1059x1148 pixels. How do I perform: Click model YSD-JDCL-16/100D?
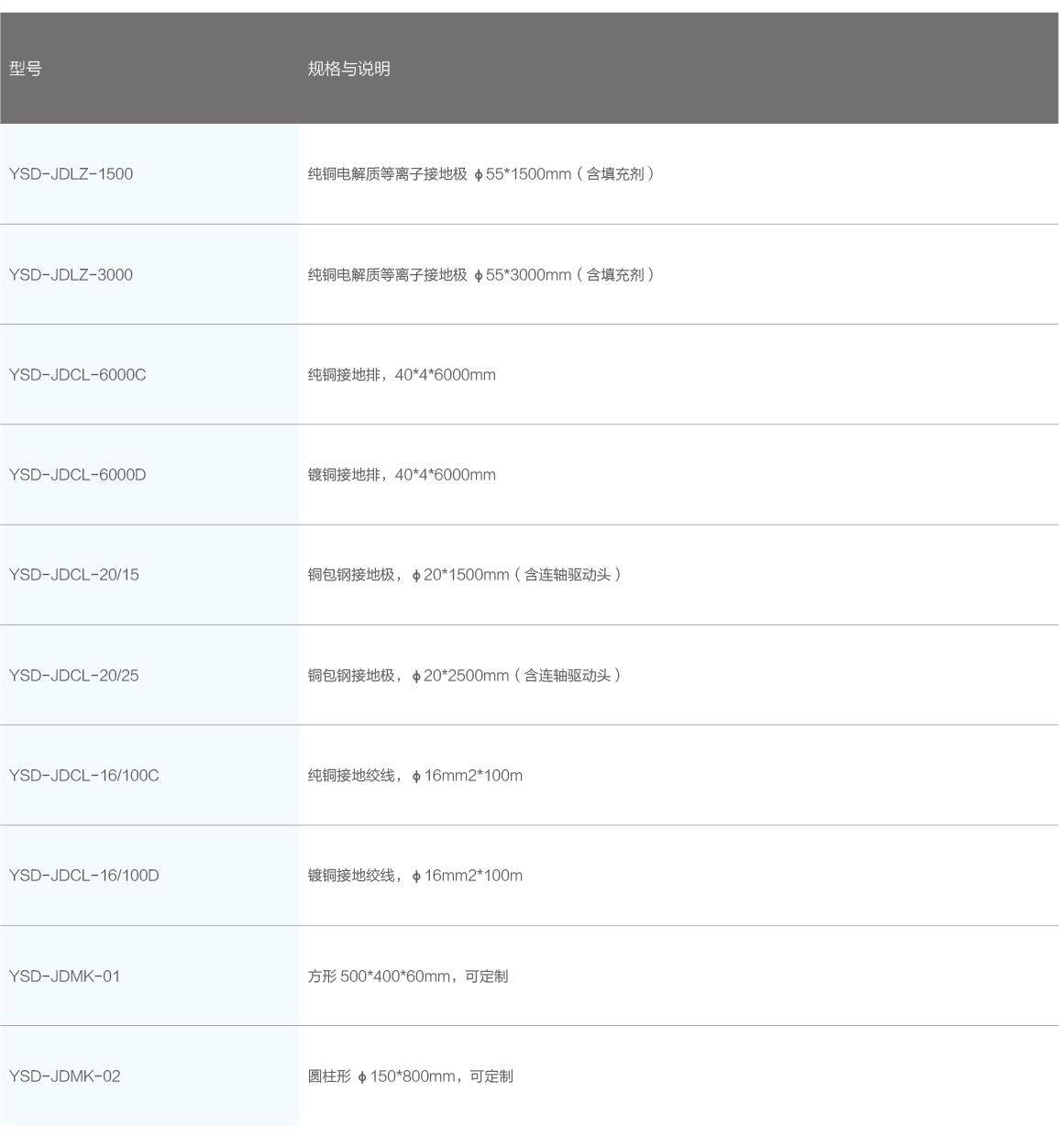tap(83, 875)
